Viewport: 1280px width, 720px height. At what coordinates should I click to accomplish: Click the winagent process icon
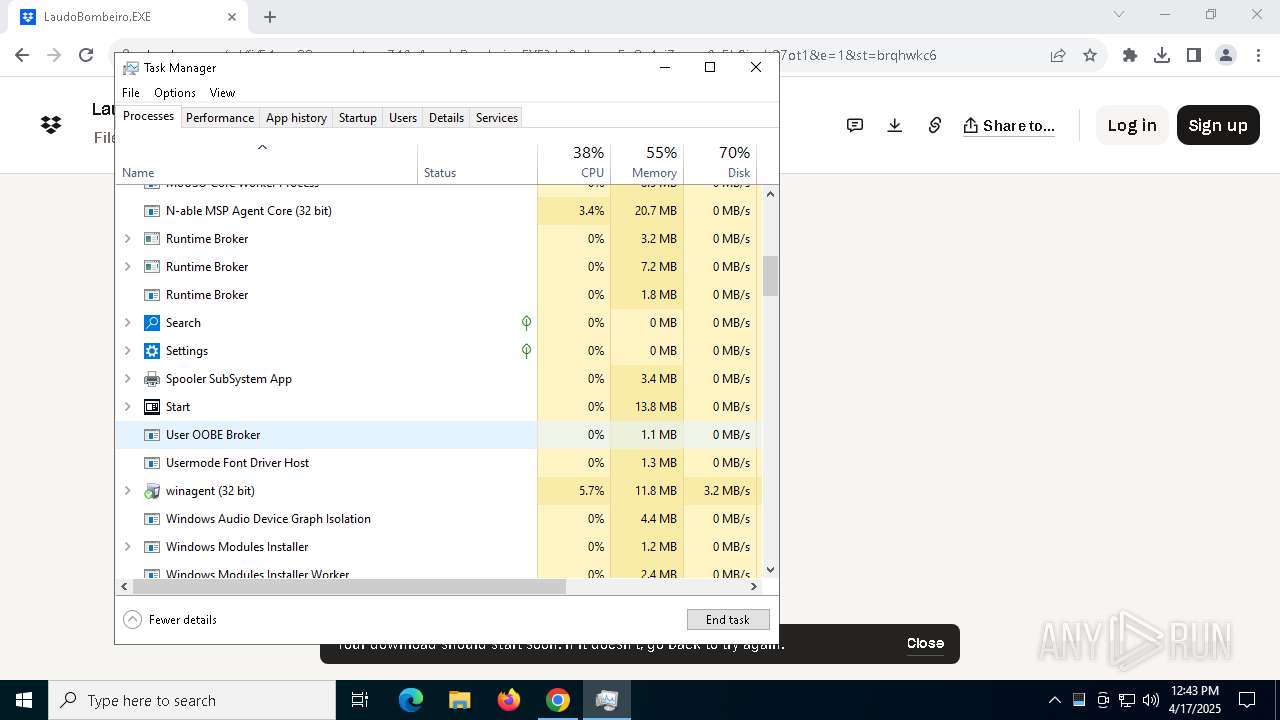point(152,491)
